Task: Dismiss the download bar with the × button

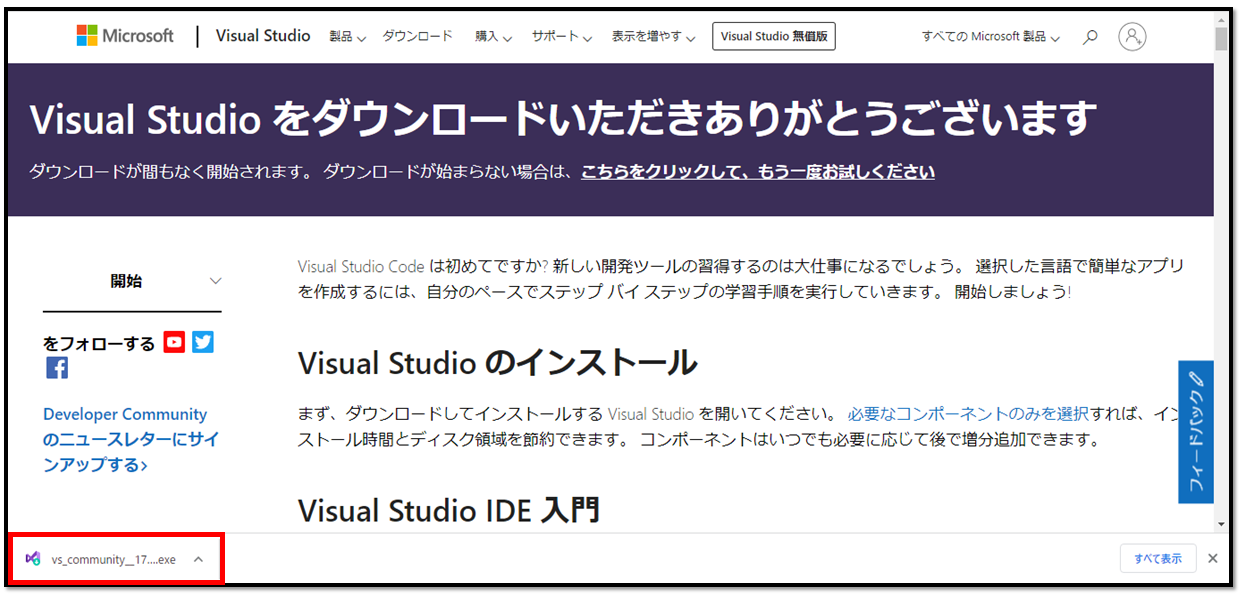Action: pos(1212,559)
